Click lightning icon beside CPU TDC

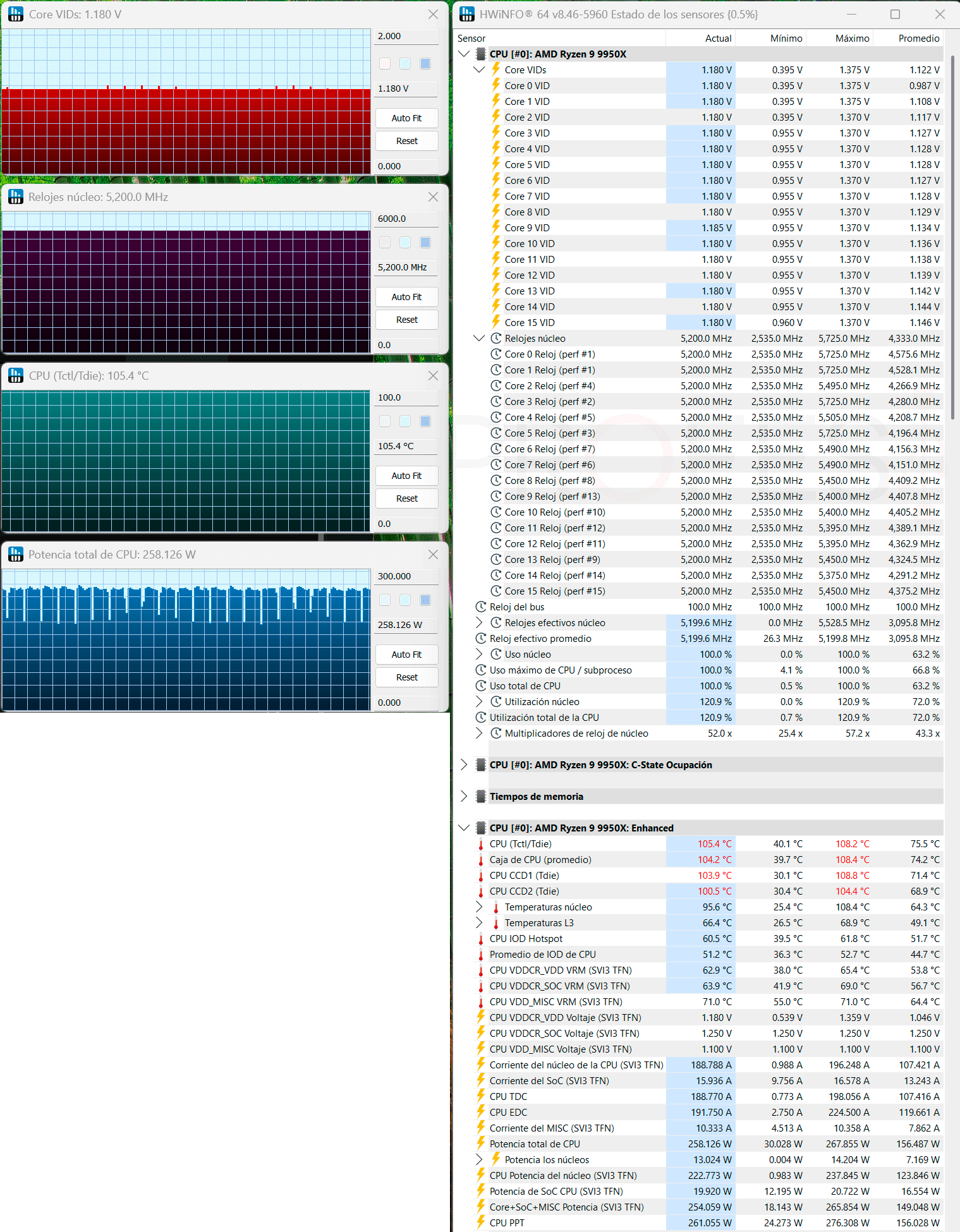click(481, 1096)
